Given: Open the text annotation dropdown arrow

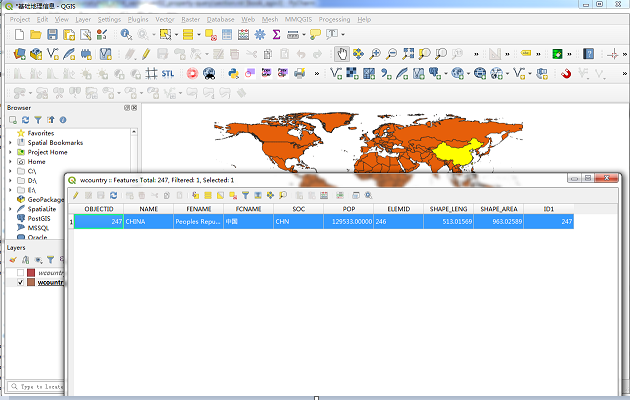Looking at the screenshot, I should click(343, 35).
